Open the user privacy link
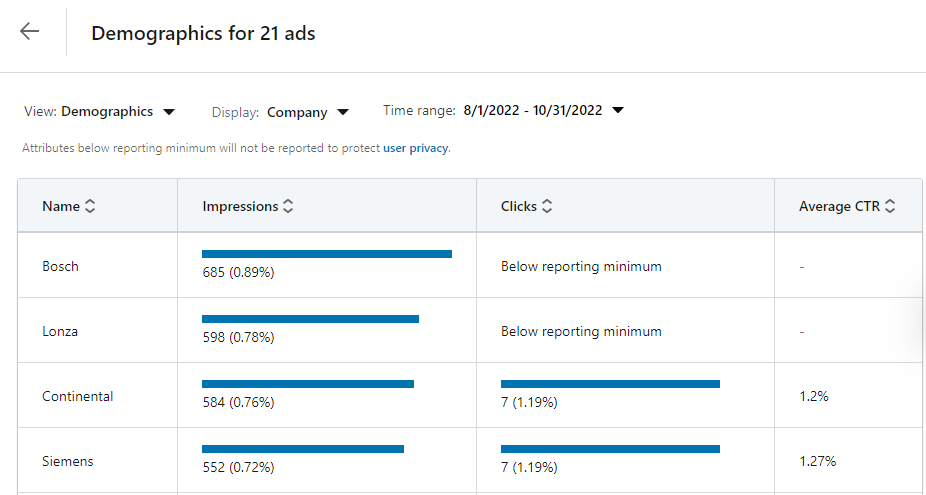Screen dimensions: 926x495 [x=415, y=148]
